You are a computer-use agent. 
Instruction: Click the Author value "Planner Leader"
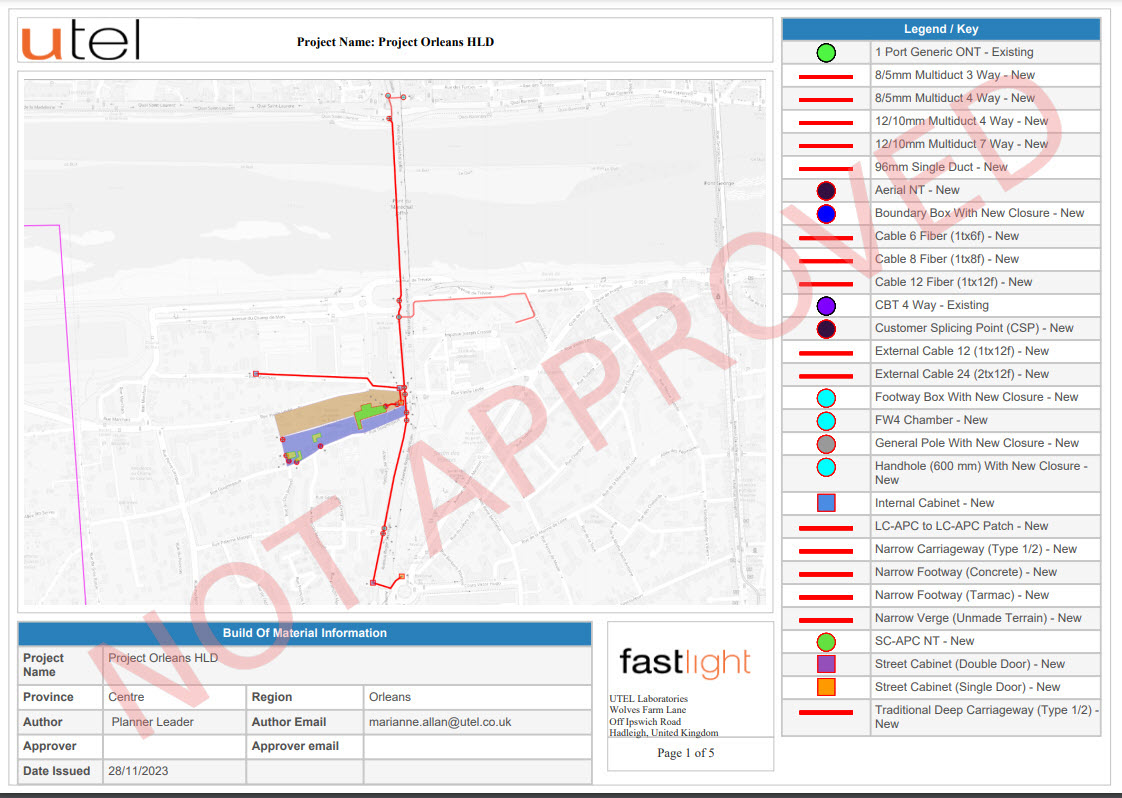point(152,722)
